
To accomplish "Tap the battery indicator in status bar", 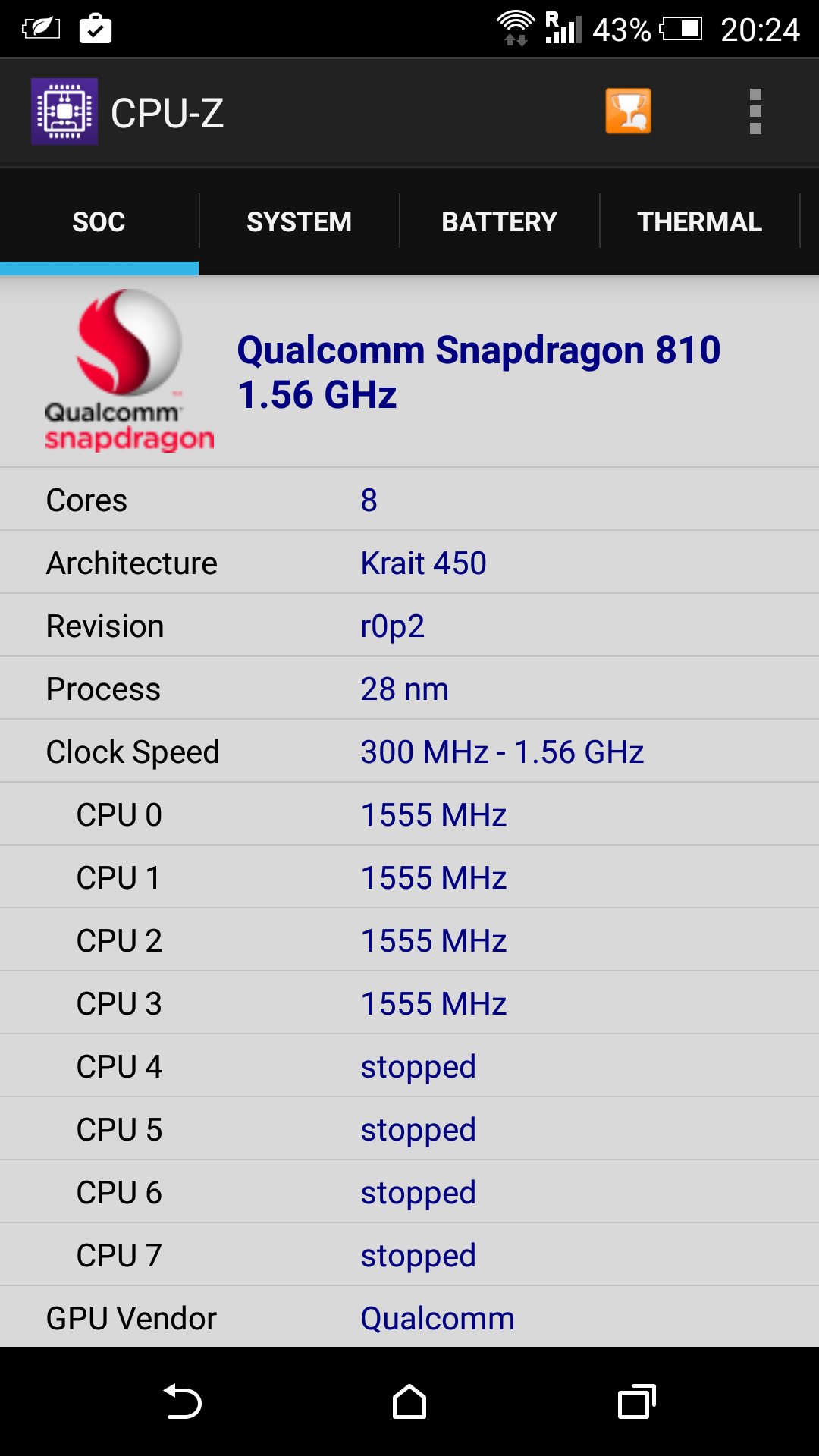I will (681, 30).
